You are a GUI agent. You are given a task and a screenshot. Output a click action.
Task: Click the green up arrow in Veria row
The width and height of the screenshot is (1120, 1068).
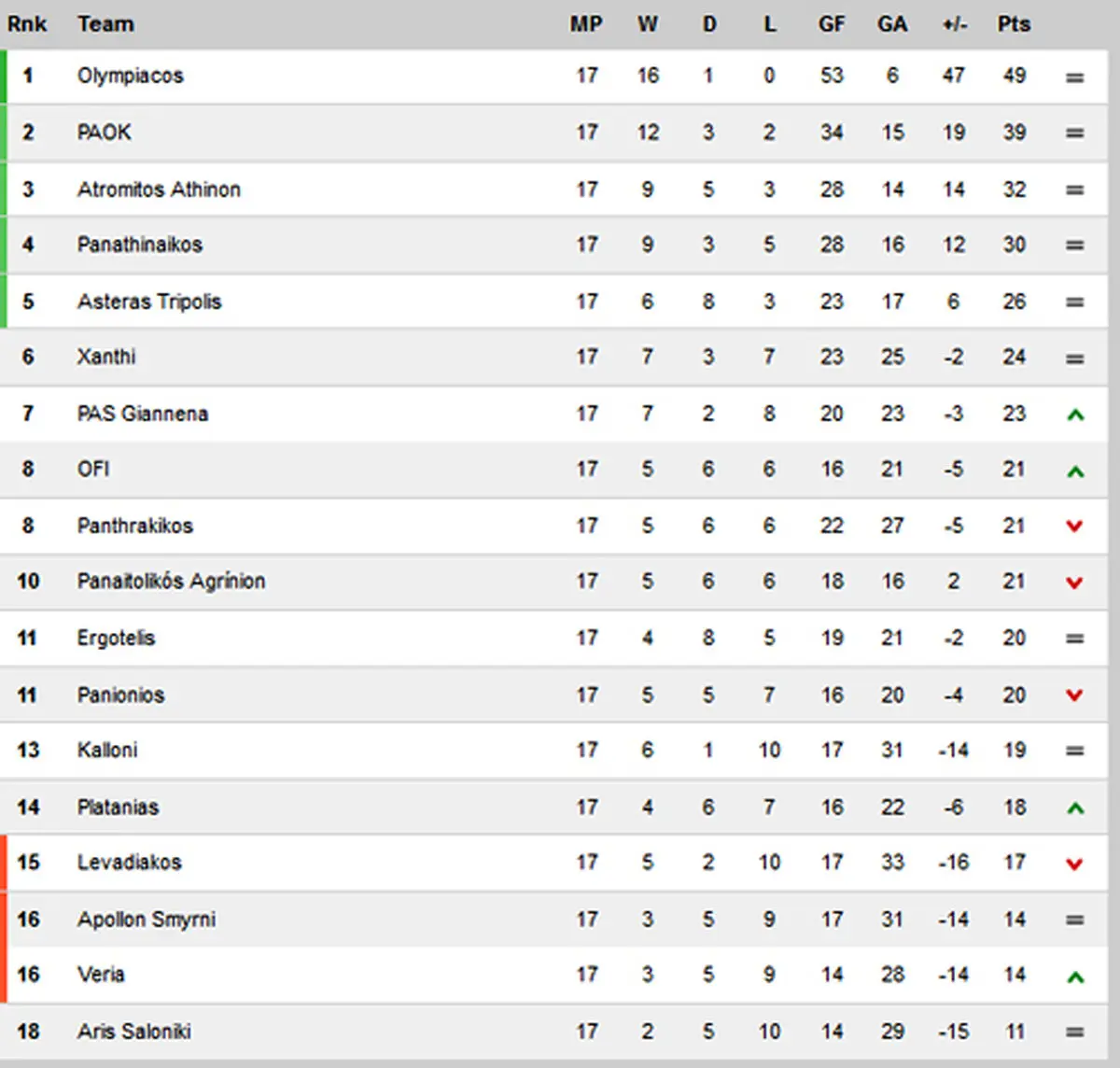pos(1075,977)
